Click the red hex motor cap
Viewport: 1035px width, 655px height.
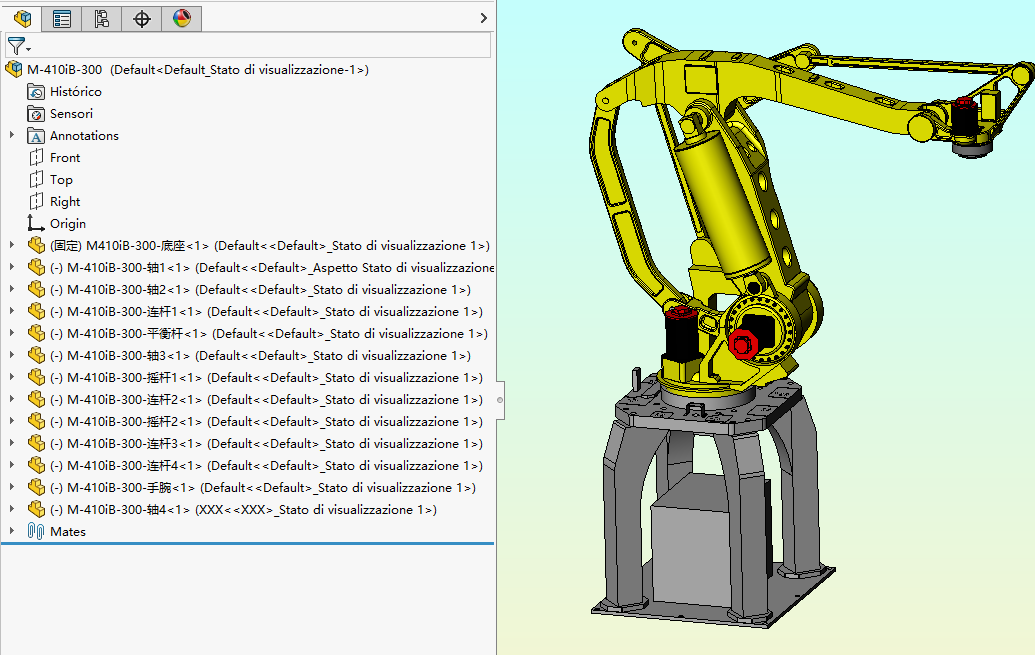click(743, 345)
